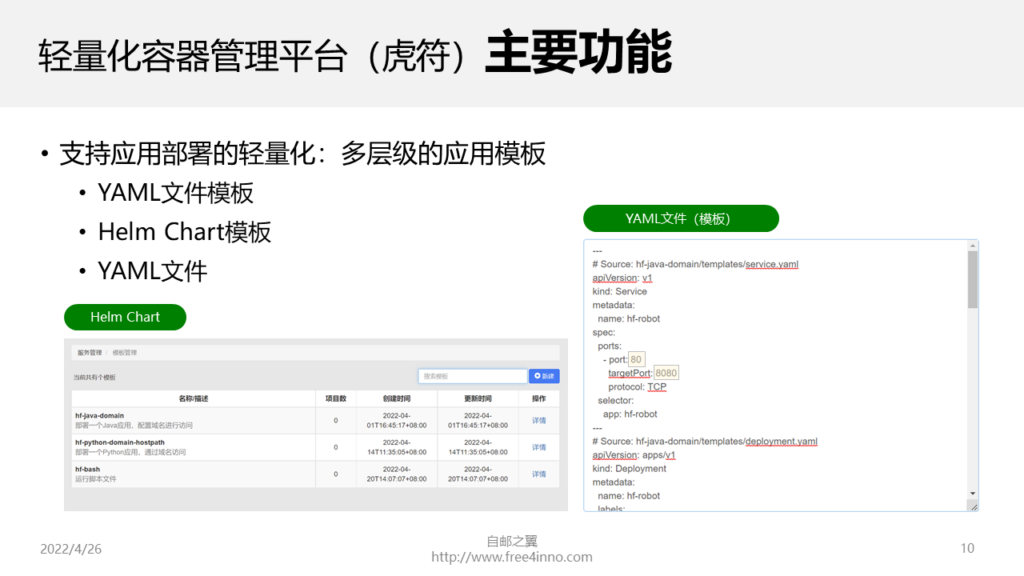
Task: Click the search template input field
Action: [x=472, y=376]
